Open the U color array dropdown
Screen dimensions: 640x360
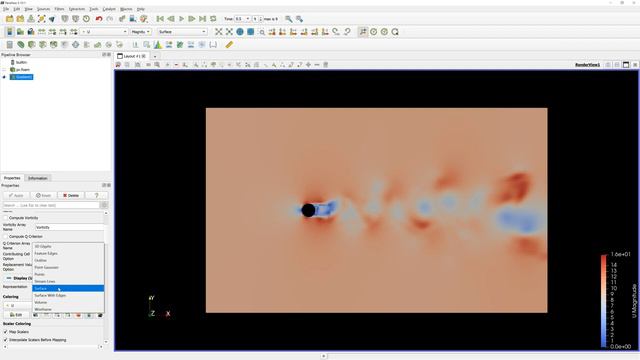104,32
